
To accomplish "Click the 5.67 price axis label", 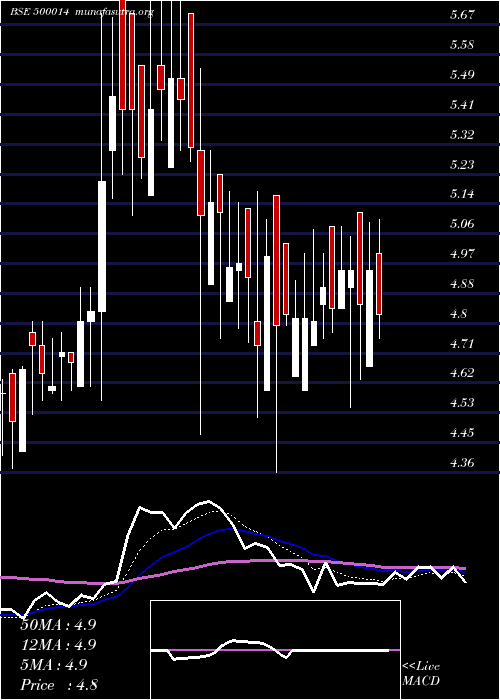I will click(462, 15).
